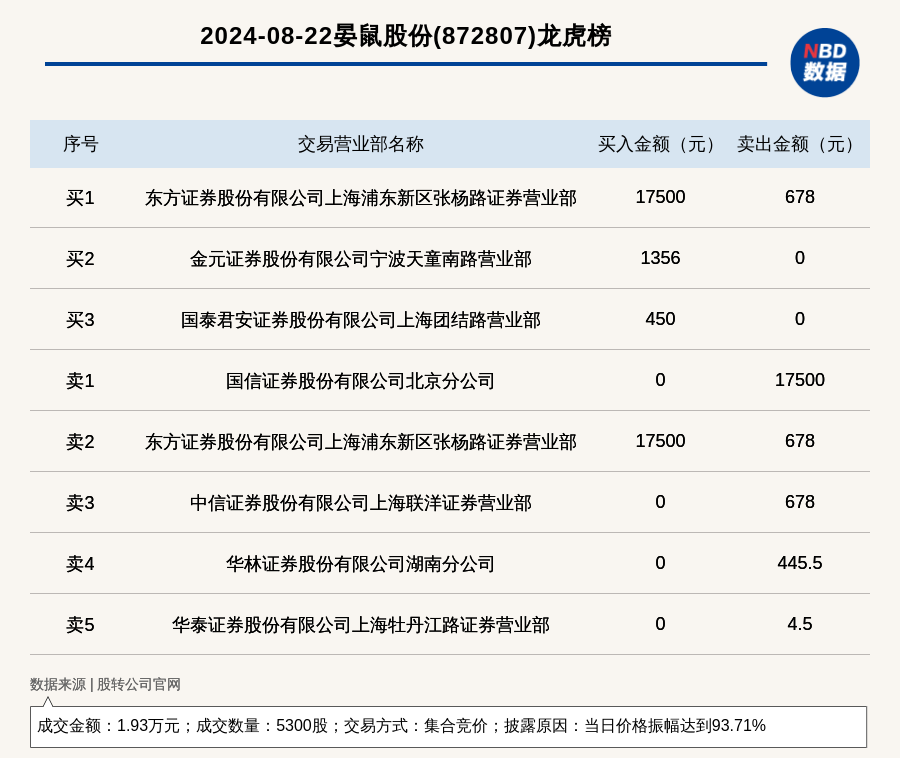Click the 445.5 sell amount value
Viewport: 900px width, 758px height.
point(799,563)
